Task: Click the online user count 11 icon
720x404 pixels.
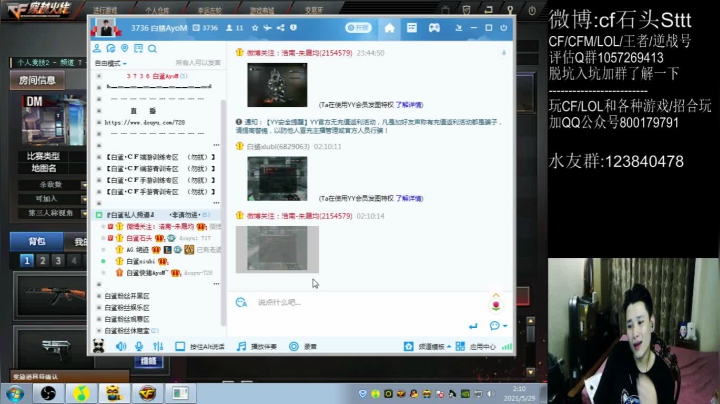Action: [229, 28]
